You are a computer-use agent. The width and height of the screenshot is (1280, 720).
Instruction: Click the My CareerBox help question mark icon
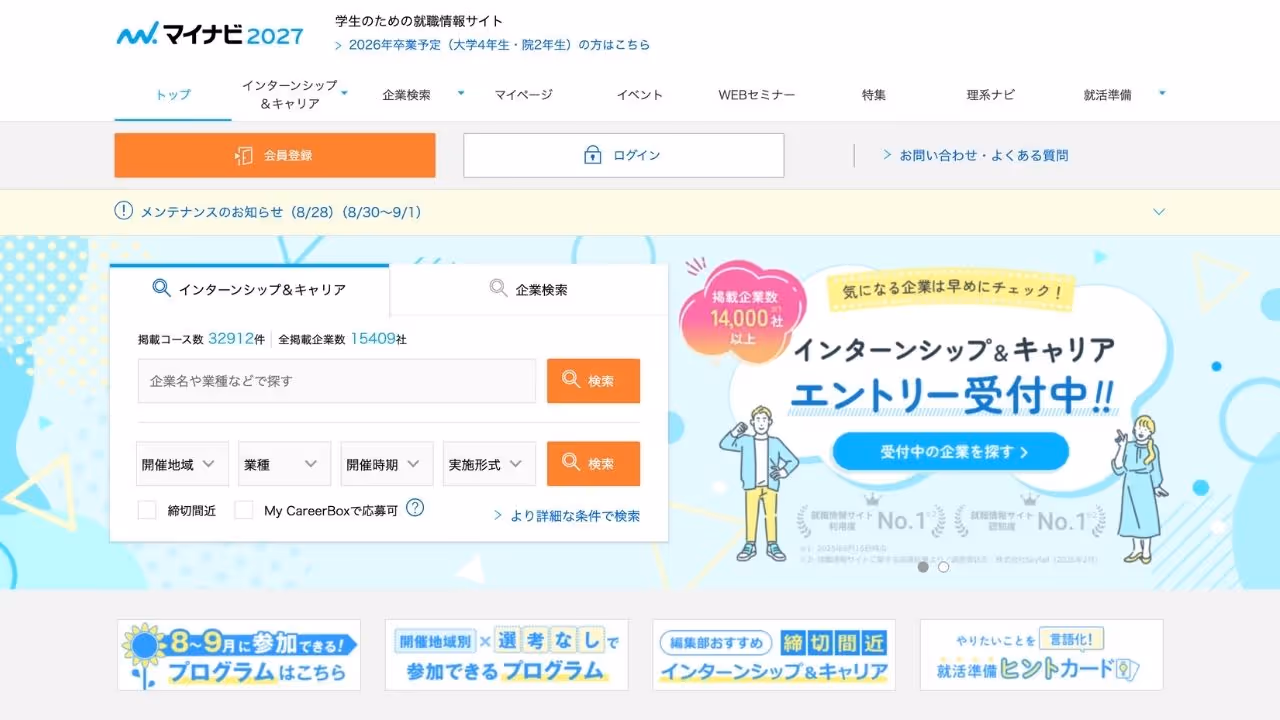415,508
